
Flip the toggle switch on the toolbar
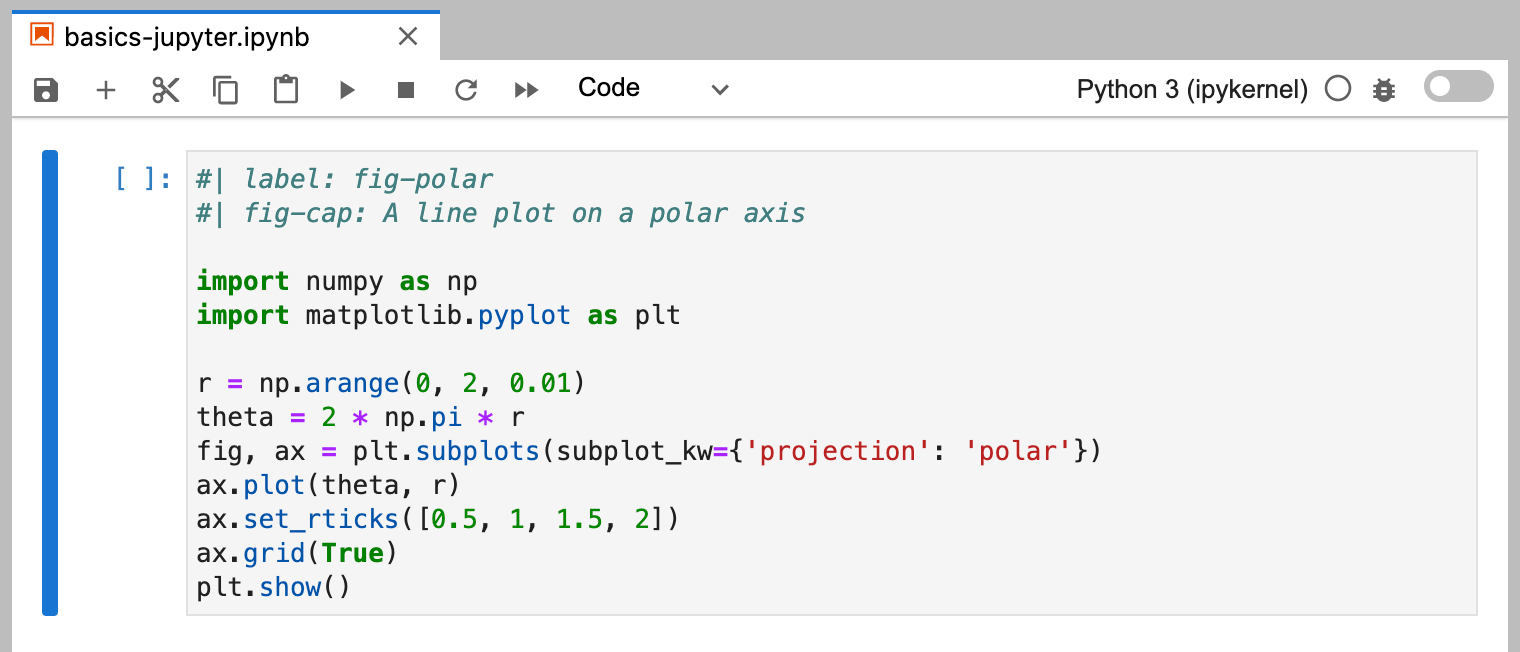click(x=1457, y=86)
